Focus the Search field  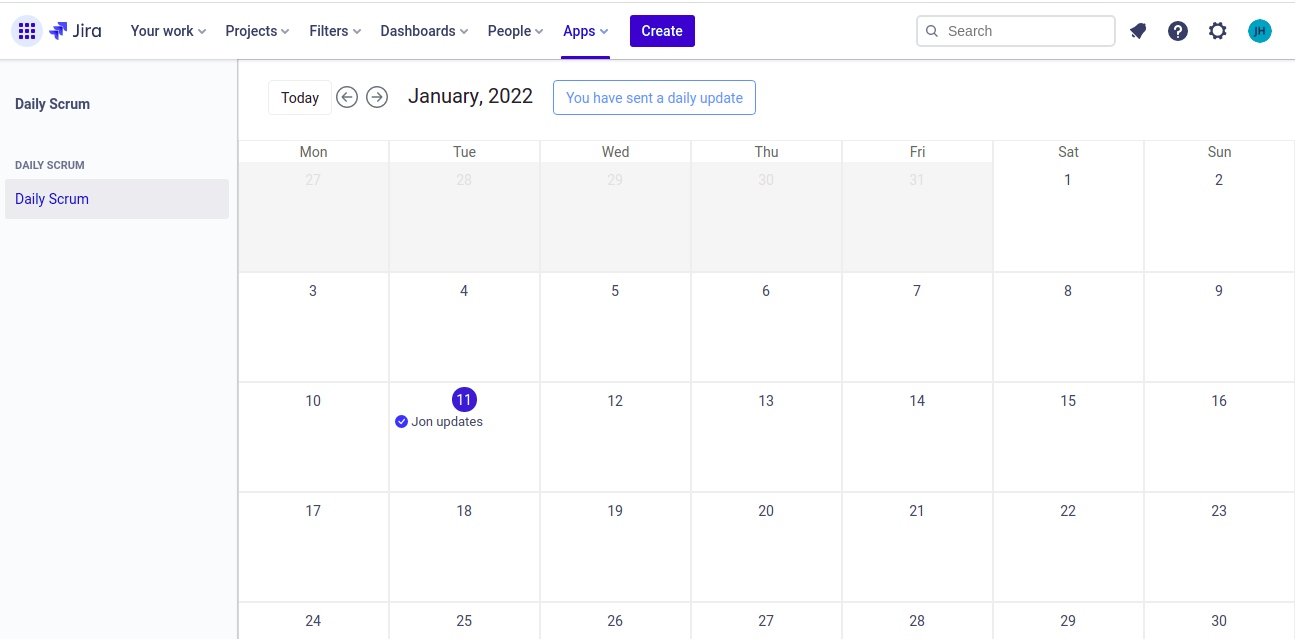[x=1016, y=31]
